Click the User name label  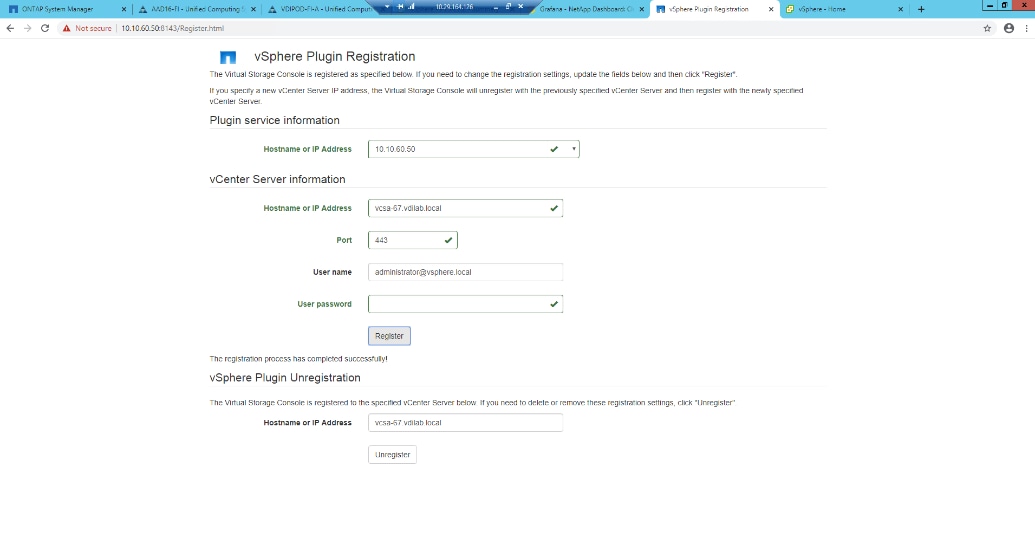click(332, 272)
